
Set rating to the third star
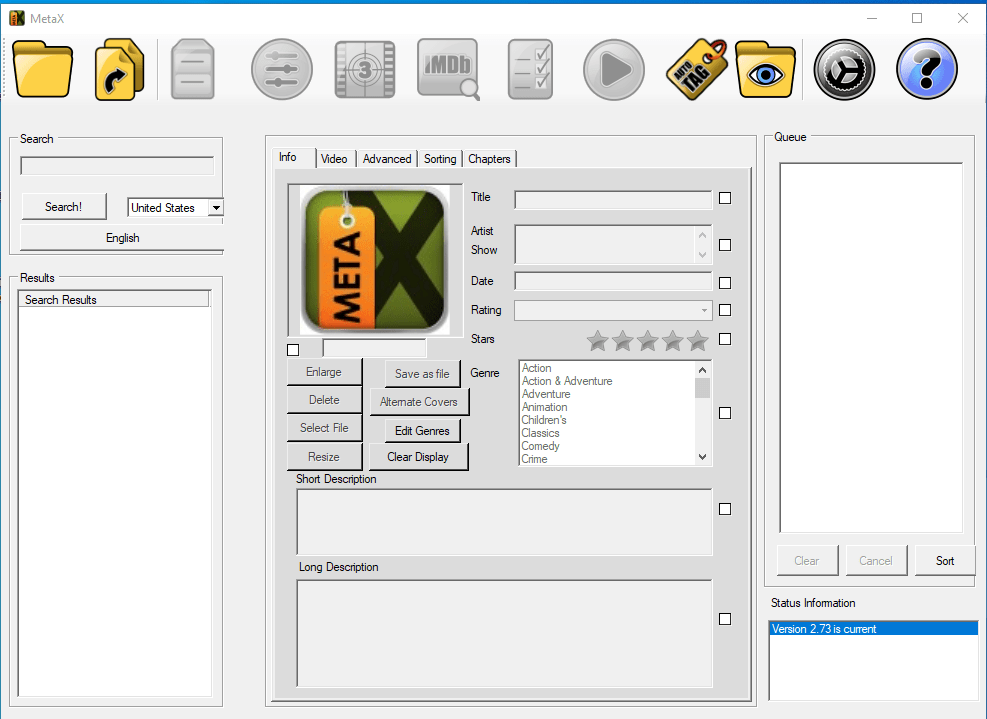click(x=648, y=341)
